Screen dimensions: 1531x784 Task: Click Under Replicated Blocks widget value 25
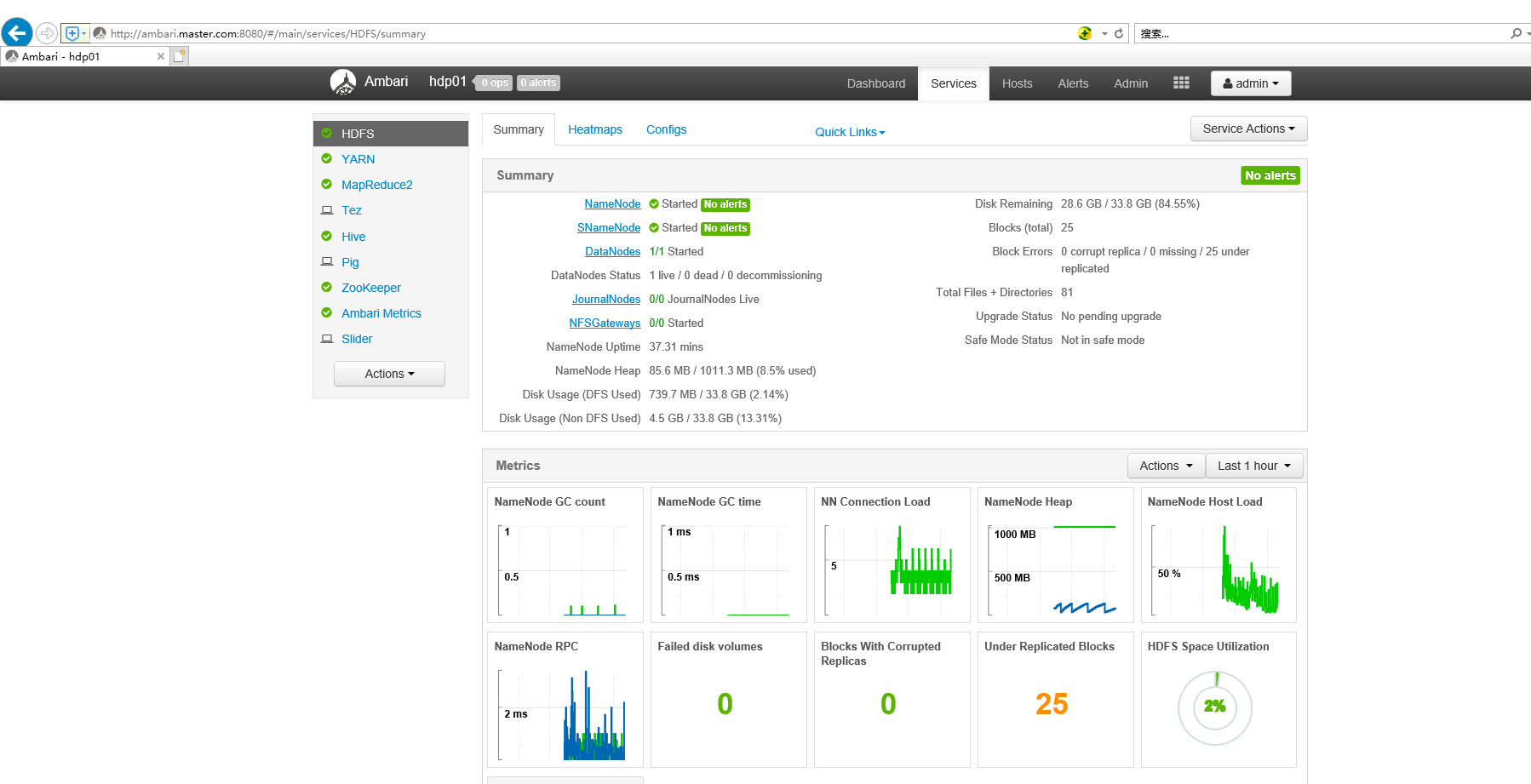(1052, 704)
